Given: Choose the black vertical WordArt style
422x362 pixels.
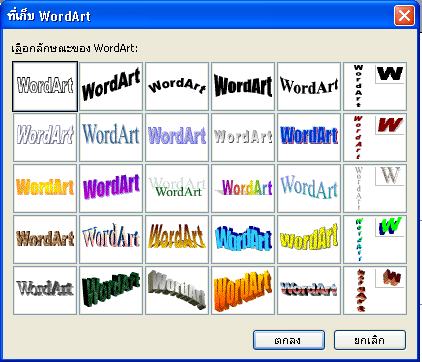Looking at the screenshot, I should tap(375, 86).
